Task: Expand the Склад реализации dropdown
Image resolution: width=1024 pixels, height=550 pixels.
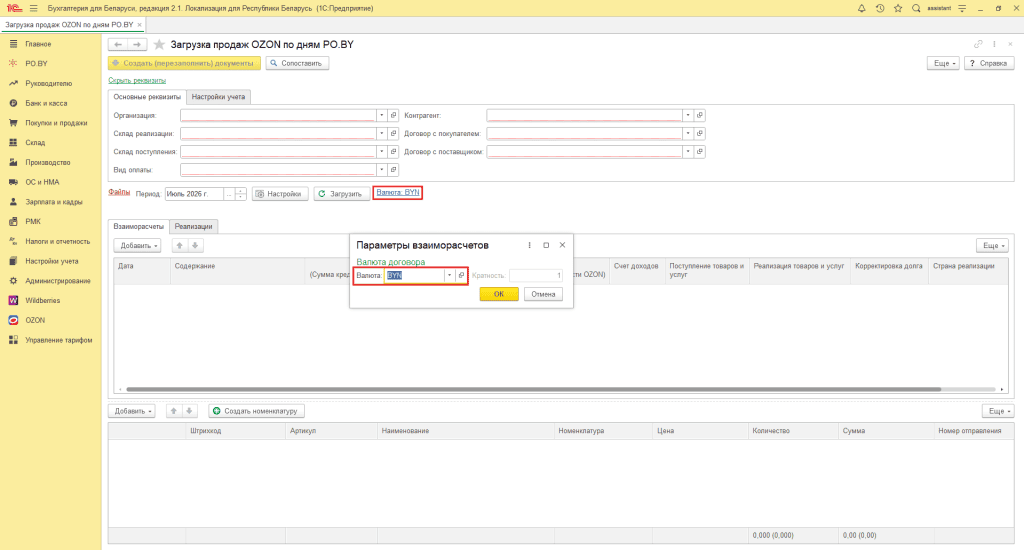Action: click(x=381, y=133)
